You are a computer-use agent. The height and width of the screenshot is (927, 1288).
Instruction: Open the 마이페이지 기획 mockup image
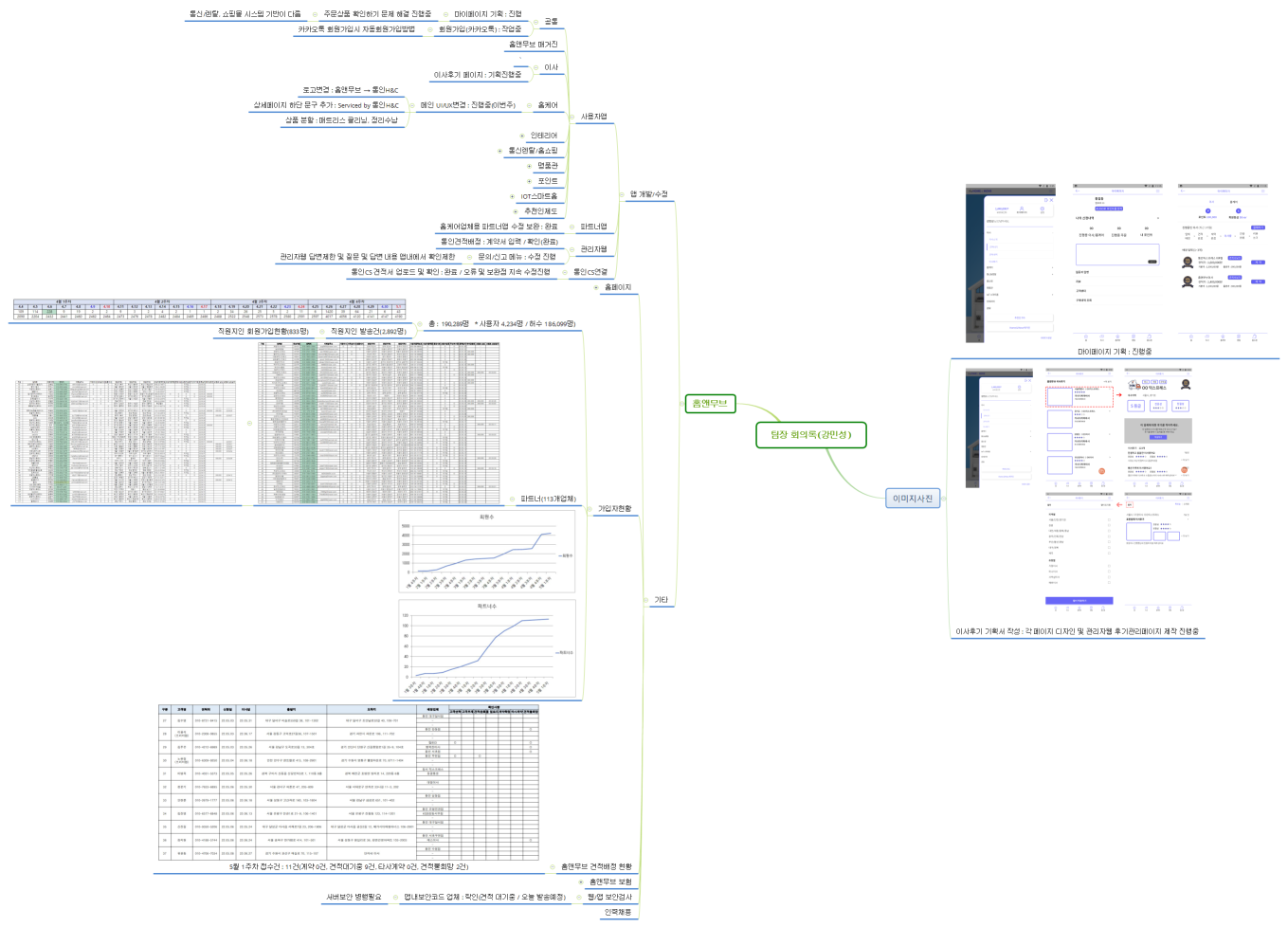[1115, 264]
